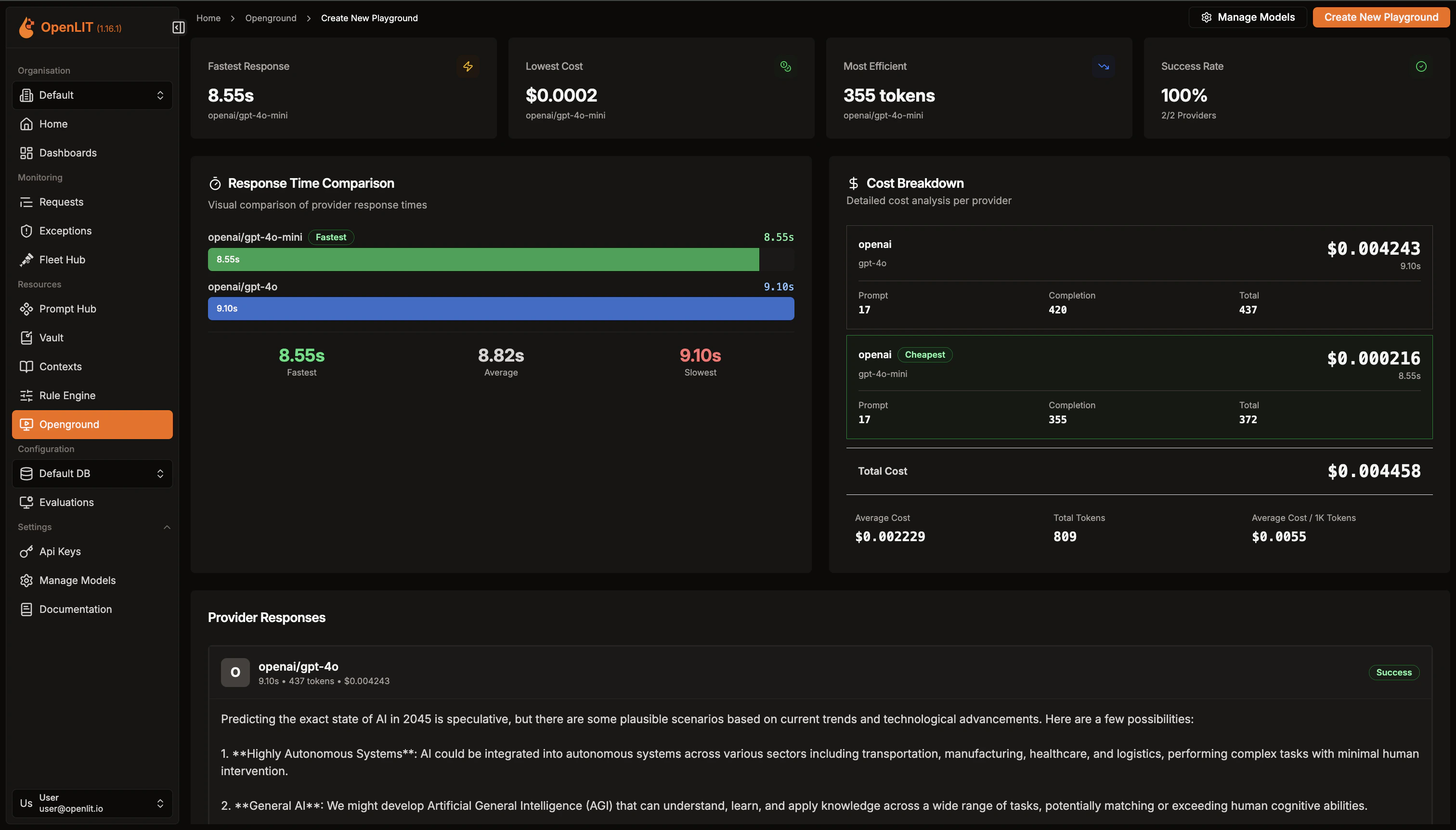The image size is (1456, 830).
Task: Collapse the Settings section chevron
Action: (x=167, y=527)
